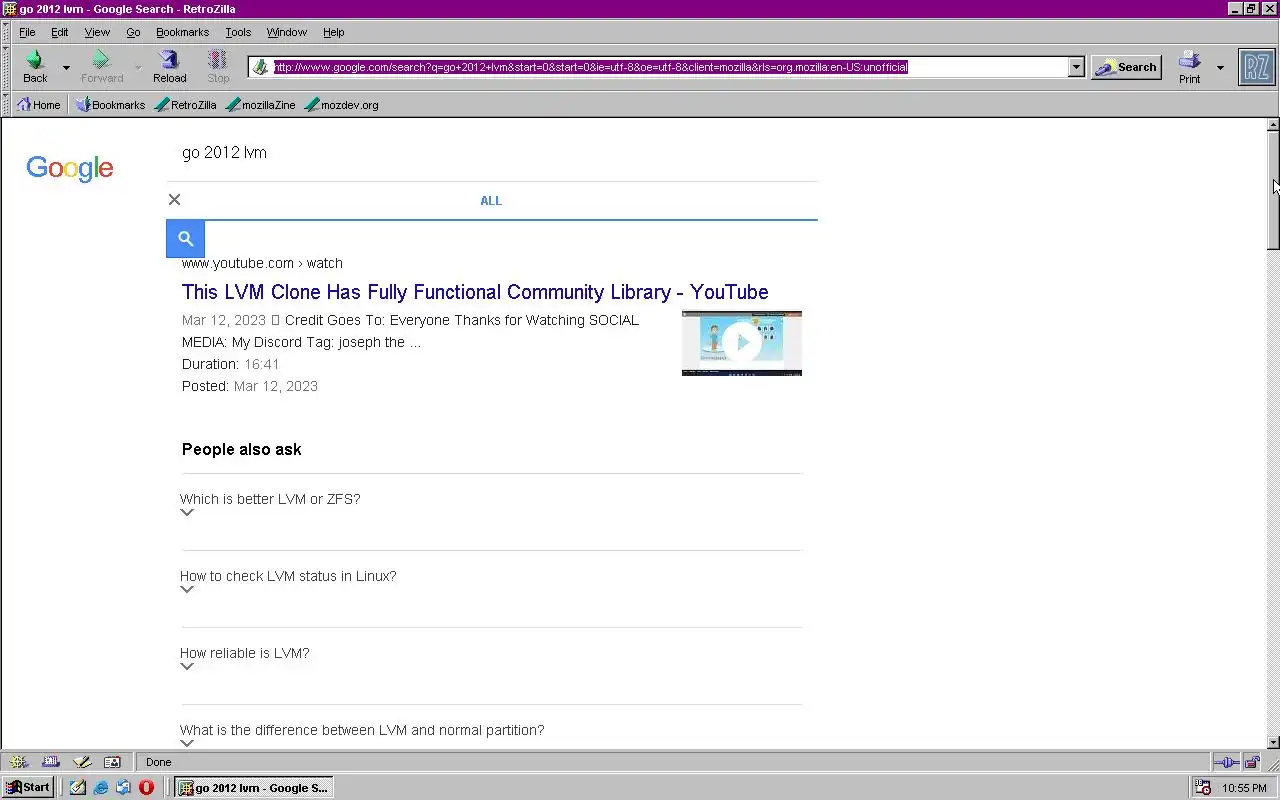Open Mail component in status bar

click(50, 762)
